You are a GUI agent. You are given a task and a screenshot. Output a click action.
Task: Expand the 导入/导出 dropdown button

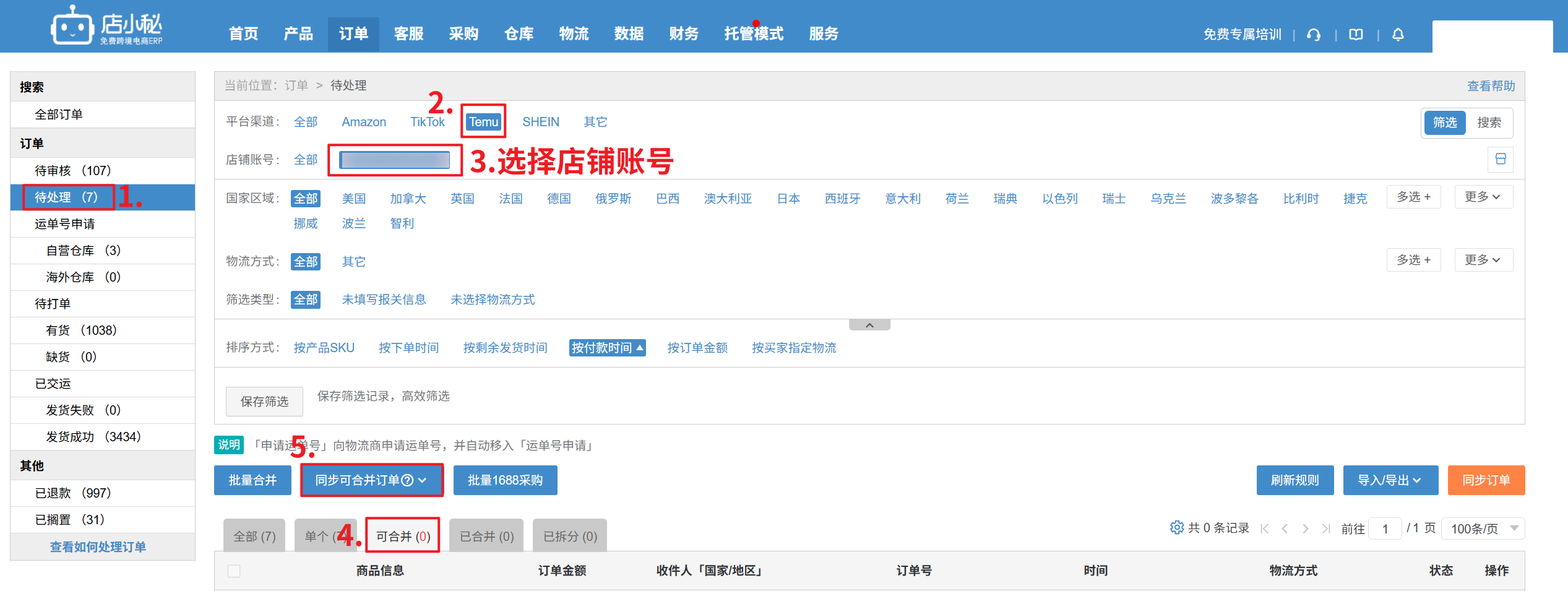[1390, 480]
